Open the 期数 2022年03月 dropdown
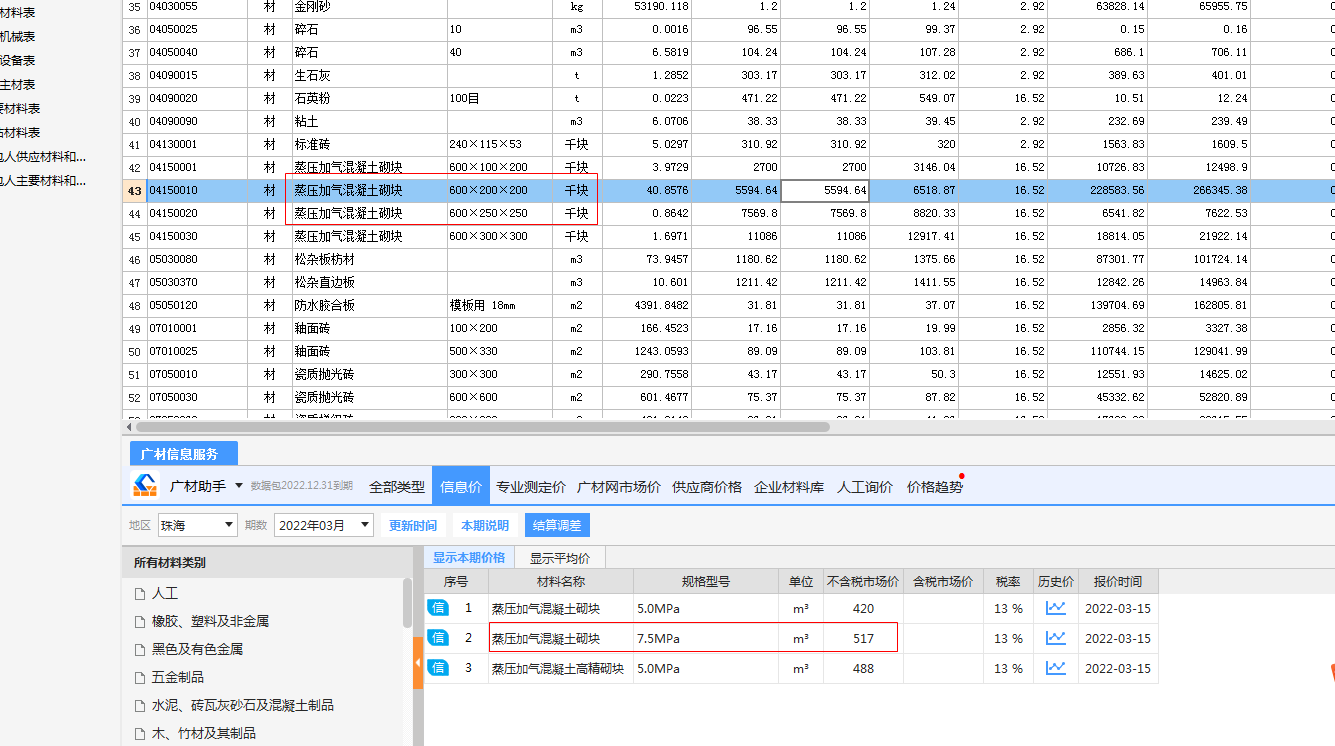Screen dimensions: 1335x746 coord(324,525)
